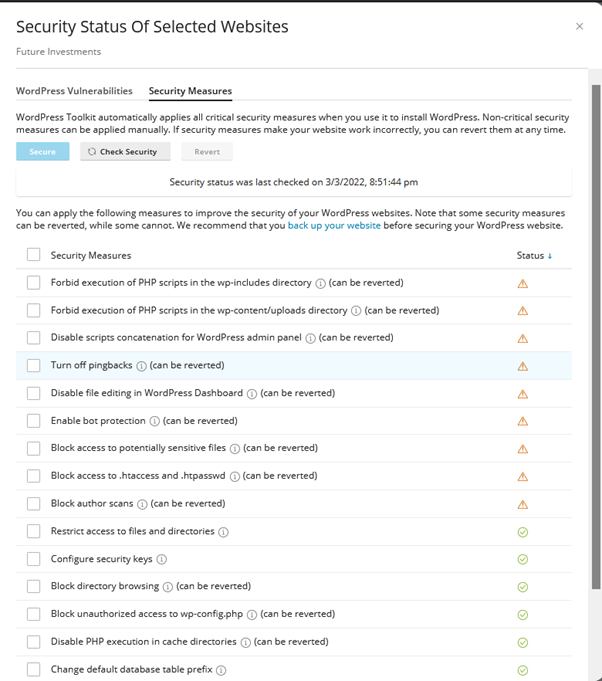Click info icon beside Turn off pingbacks
This screenshot has width=602, height=681.
[142, 366]
